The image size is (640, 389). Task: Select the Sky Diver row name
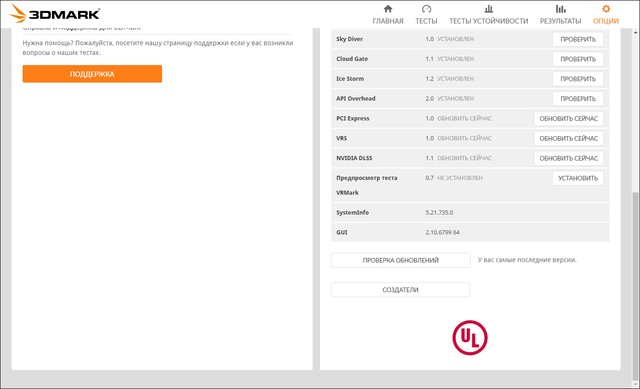(x=349, y=39)
